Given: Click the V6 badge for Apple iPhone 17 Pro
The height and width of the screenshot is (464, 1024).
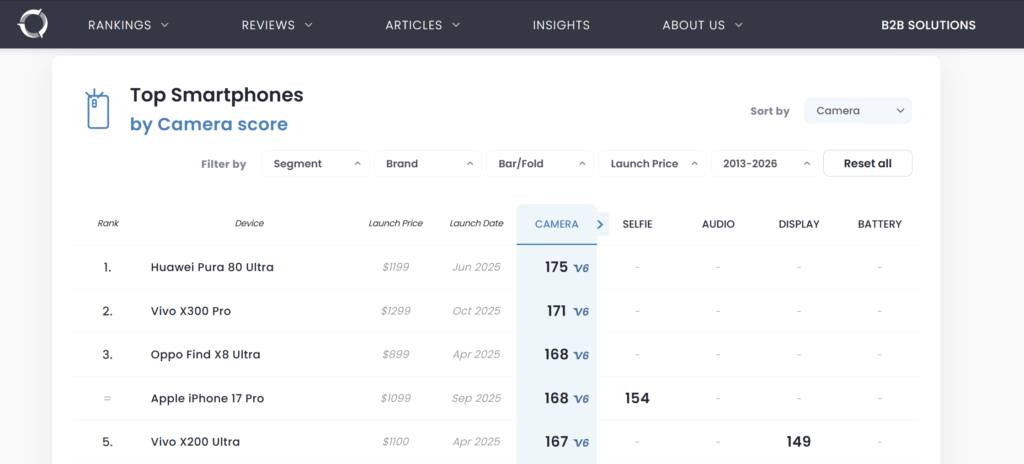Looking at the screenshot, I should coord(581,399).
